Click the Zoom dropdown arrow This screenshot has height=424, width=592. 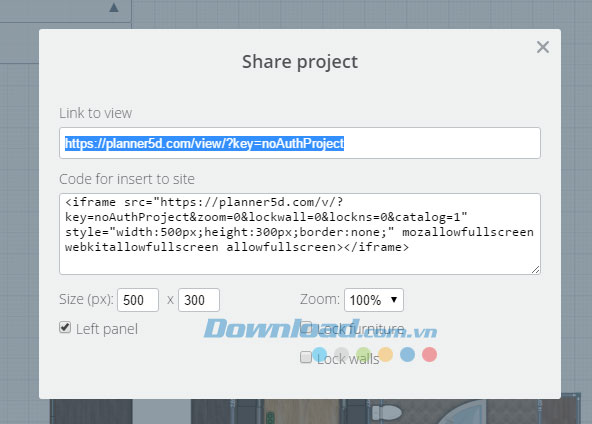click(x=394, y=299)
